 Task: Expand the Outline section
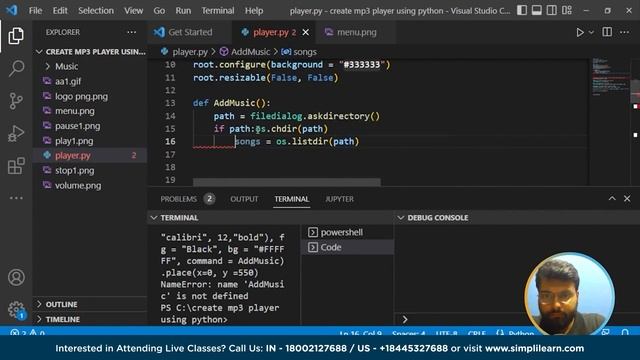(90, 304)
